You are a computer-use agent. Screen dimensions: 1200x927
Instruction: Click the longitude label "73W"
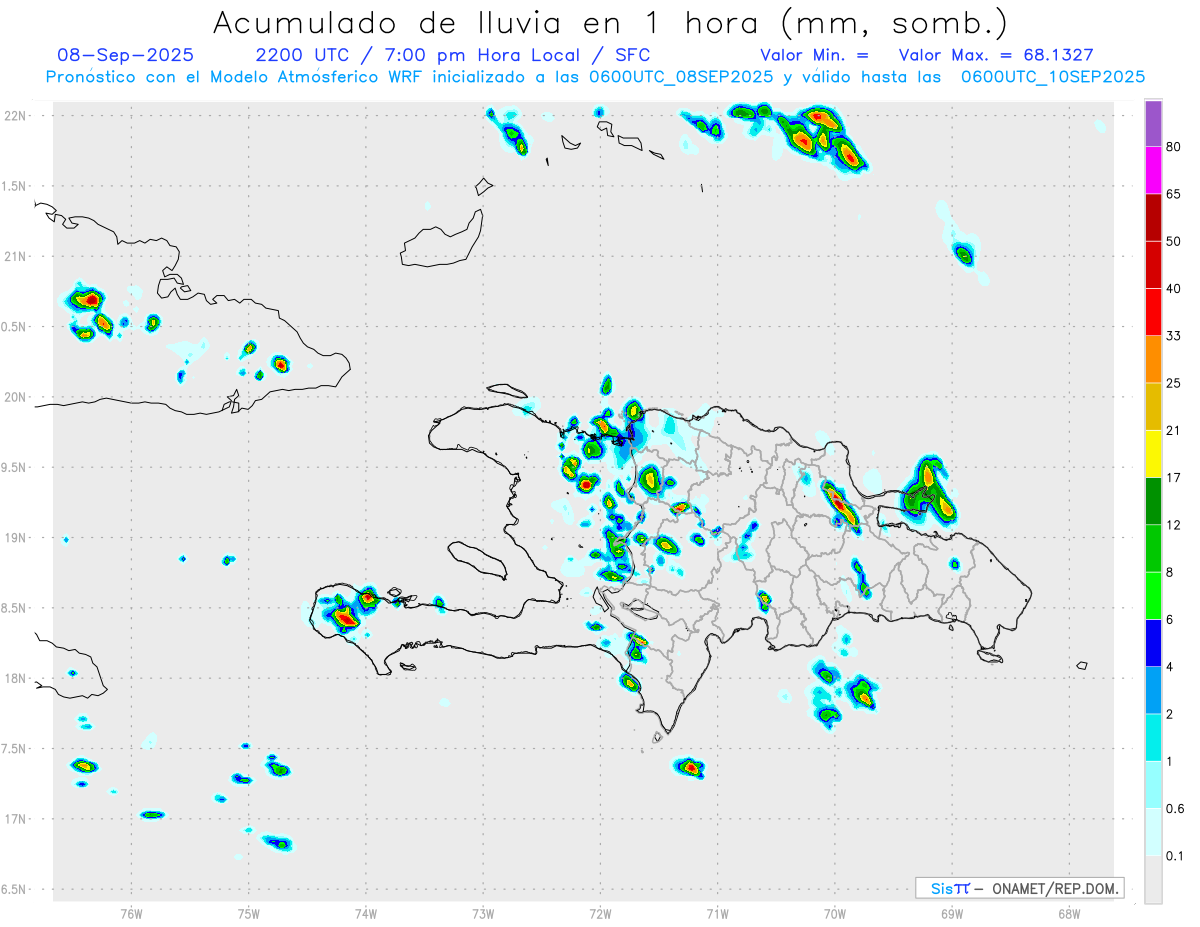483,913
